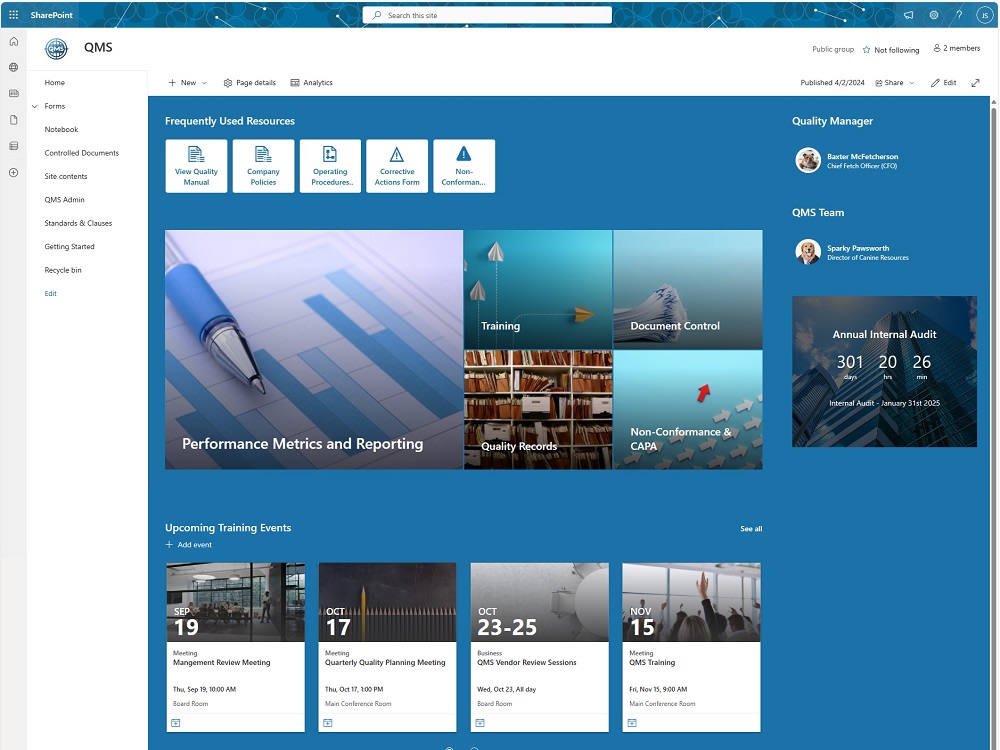This screenshot has width=1000, height=750.
Task: Expand content with the full-screen arrow icon
Action: coord(975,83)
